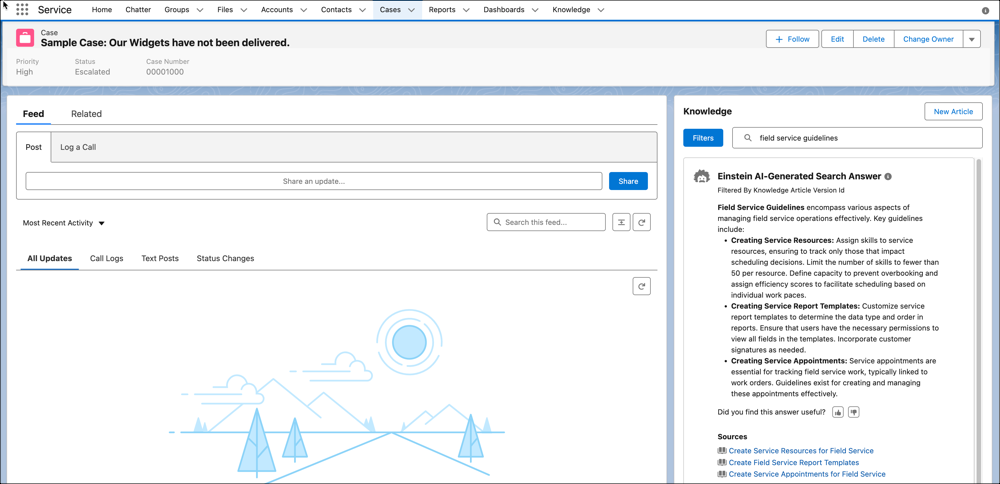Click the pink Case briefcase icon
1000x484 pixels.
[x=25, y=38]
